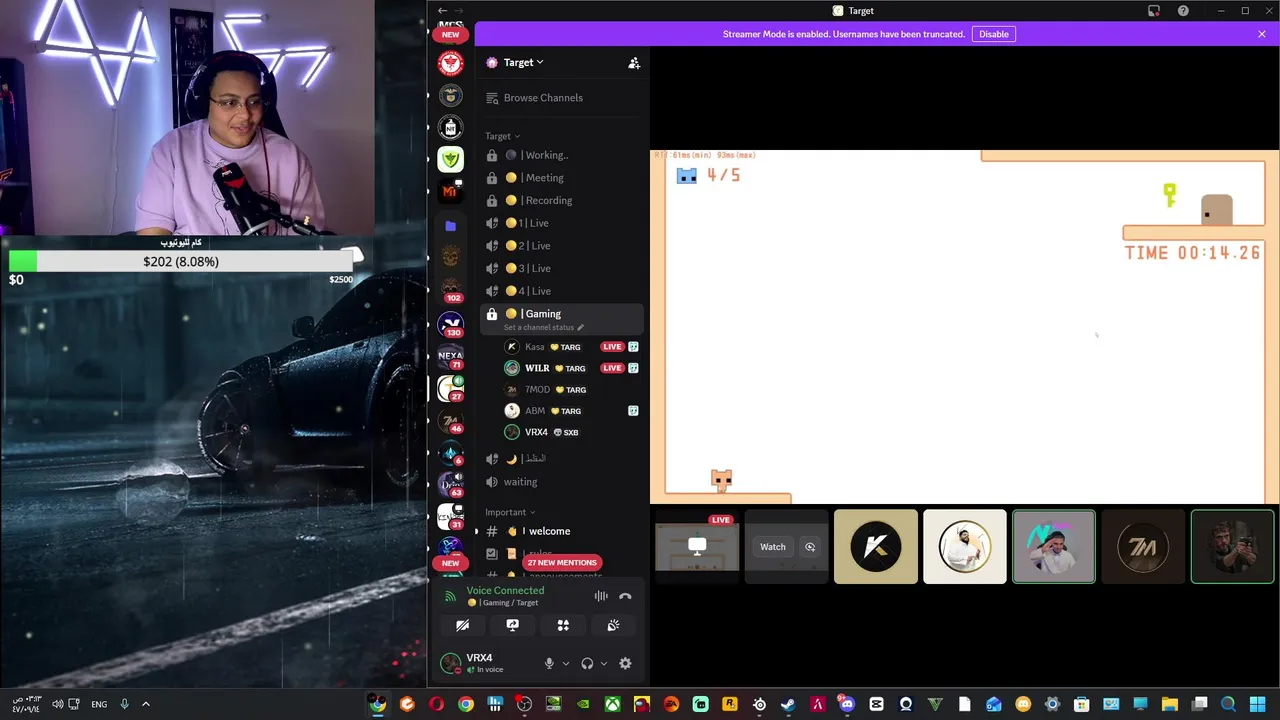Image resolution: width=1280 pixels, height=720 pixels.
Task: Open the welcome text channel
Action: pos(562,531)
